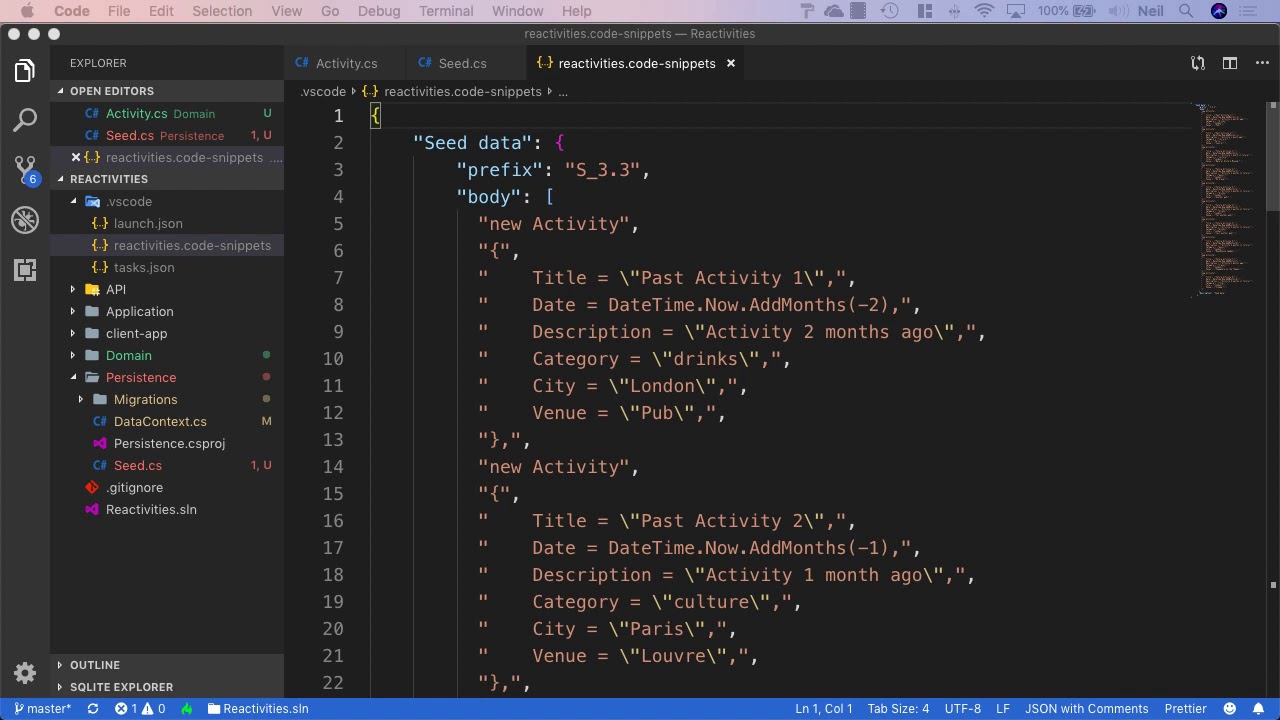The width and height of the screenshot is (1280, 720).
Task: Click the editor vertical scrollbar
Action: [1273, 155]
